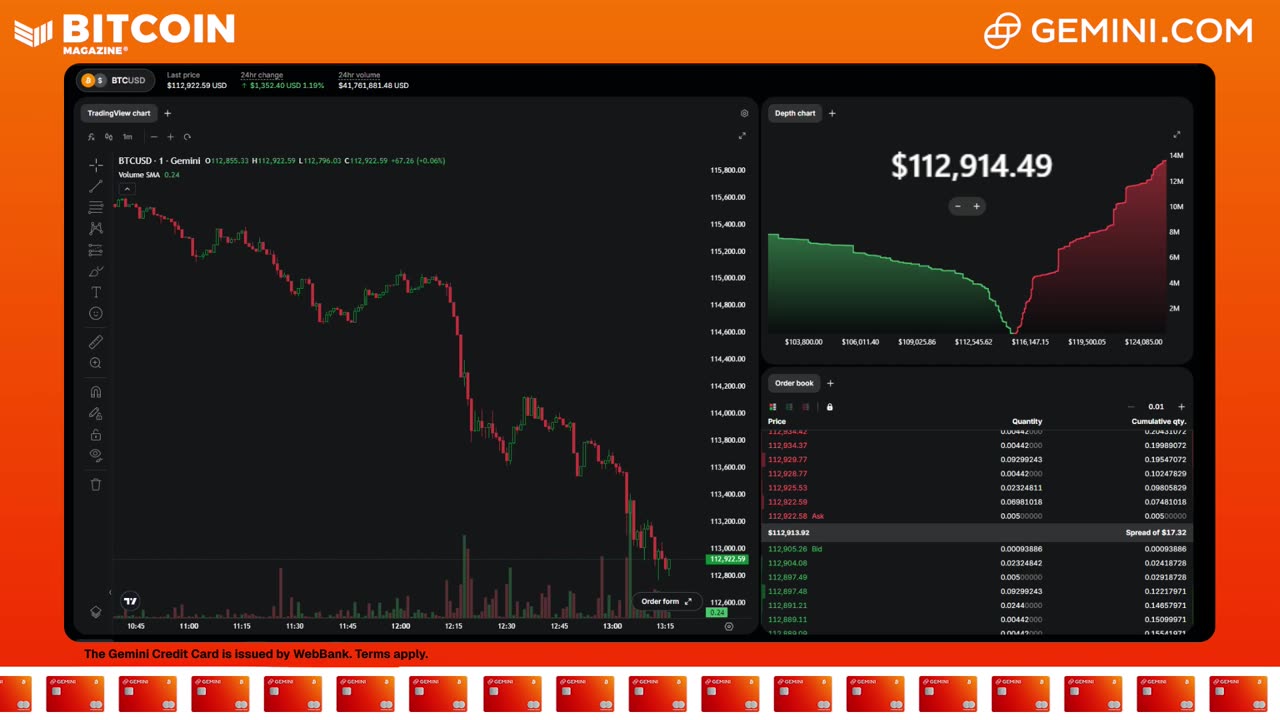Zoom out the chart with minus
1280x720 pixels.
[154, 137]
